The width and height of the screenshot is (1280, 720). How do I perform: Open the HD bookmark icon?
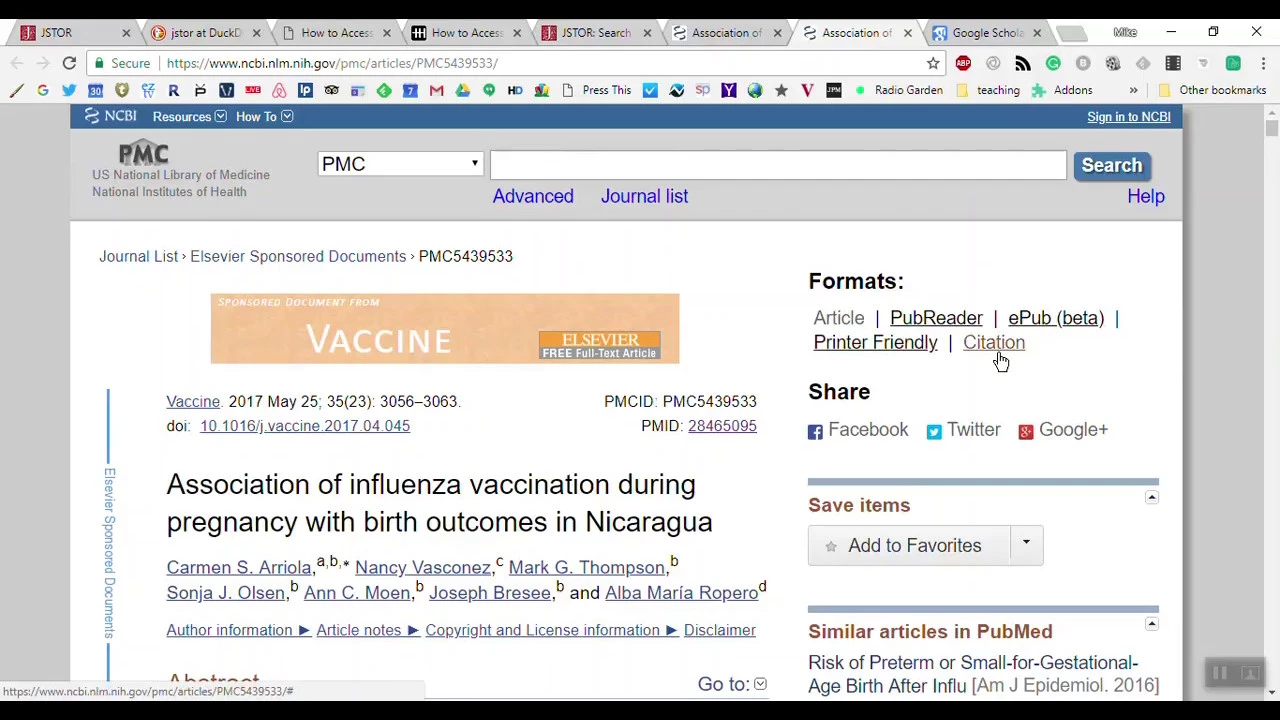point(515,90)
